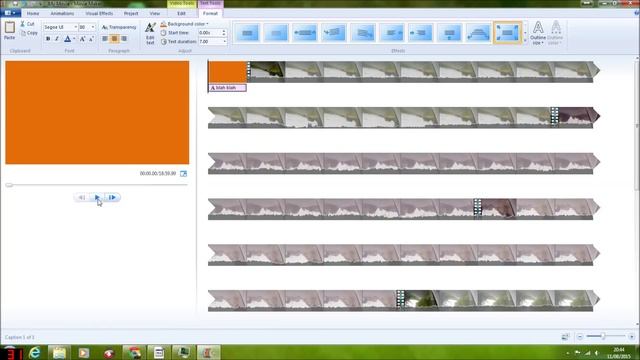640x360 pixels.
Task: Open the media player on taskbar
Action: [84, 353]
